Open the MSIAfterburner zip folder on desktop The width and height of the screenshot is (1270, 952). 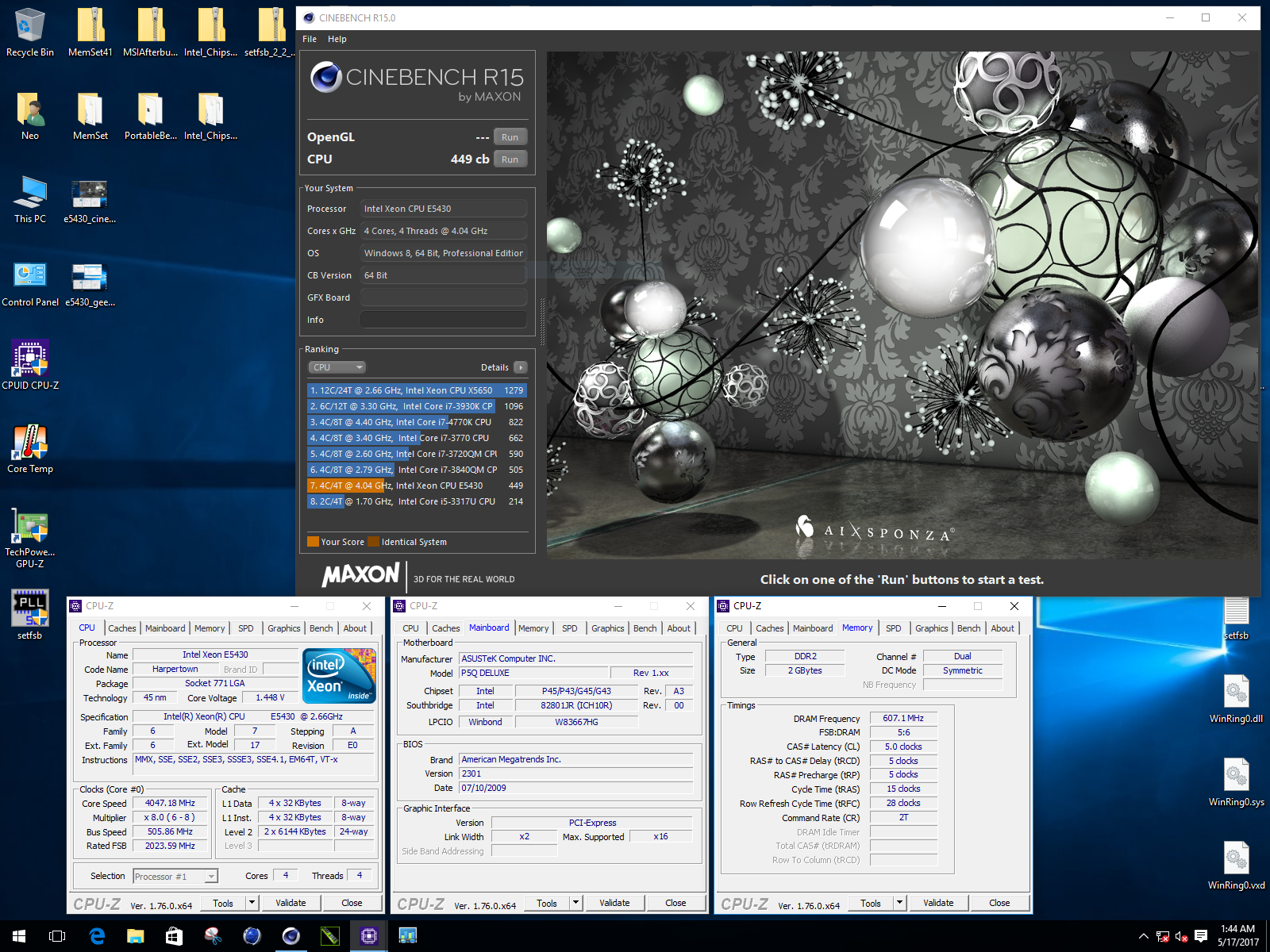[x=151, y=32]
